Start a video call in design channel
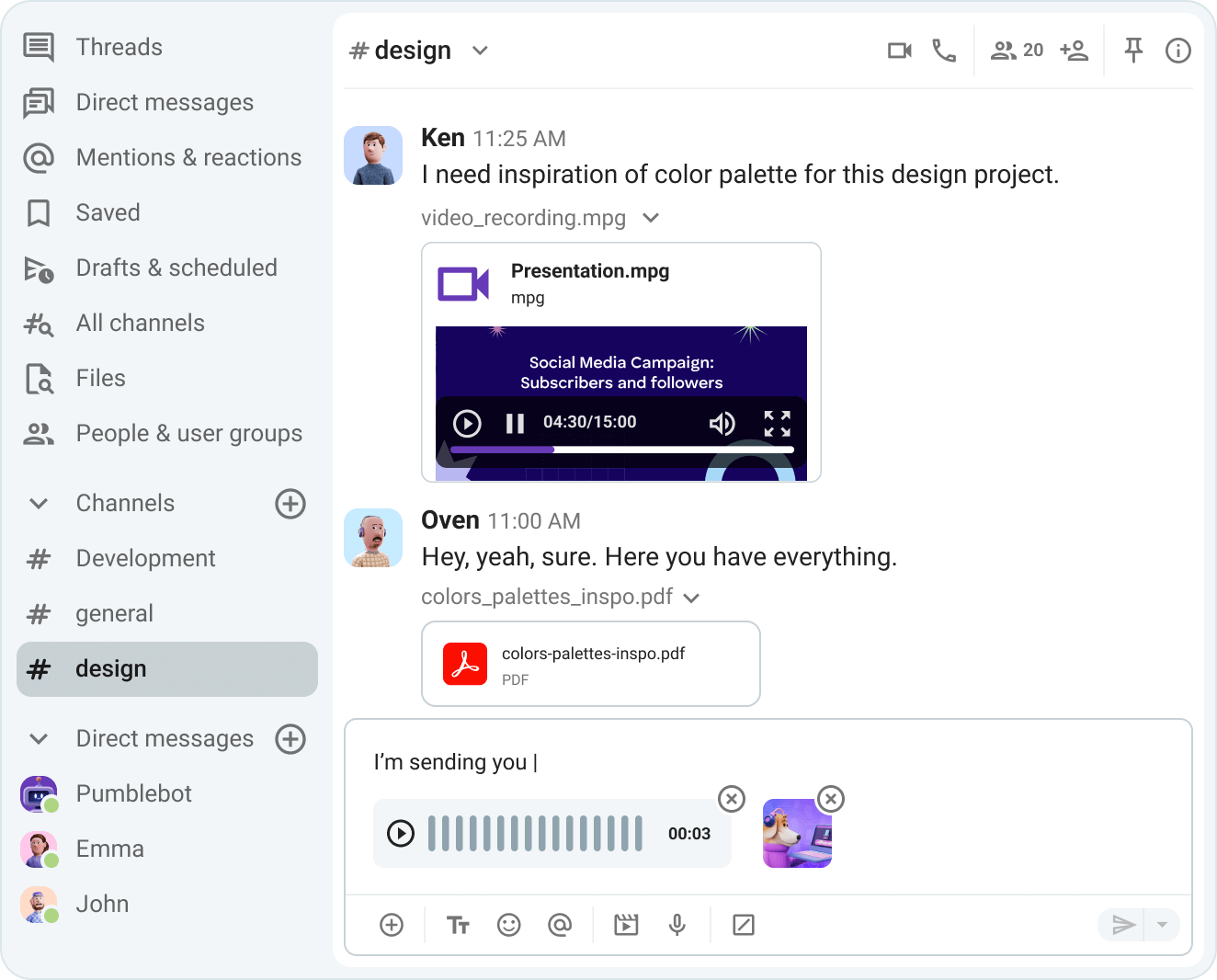Screen dimensions: 1217x980 pos(899,51)
